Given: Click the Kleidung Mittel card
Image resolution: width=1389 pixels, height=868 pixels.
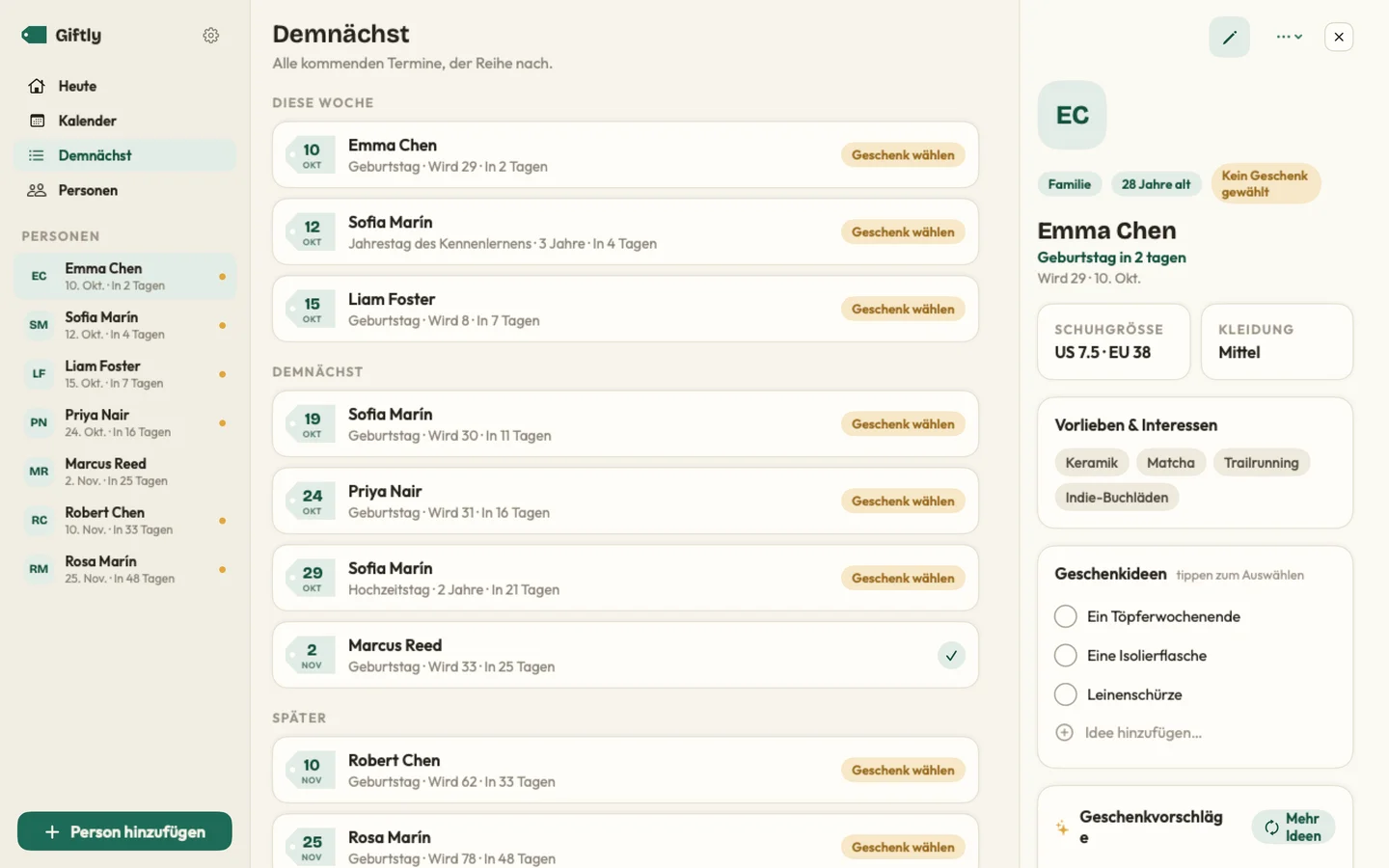Looking at the screenshot, I should click(1276, 341).
